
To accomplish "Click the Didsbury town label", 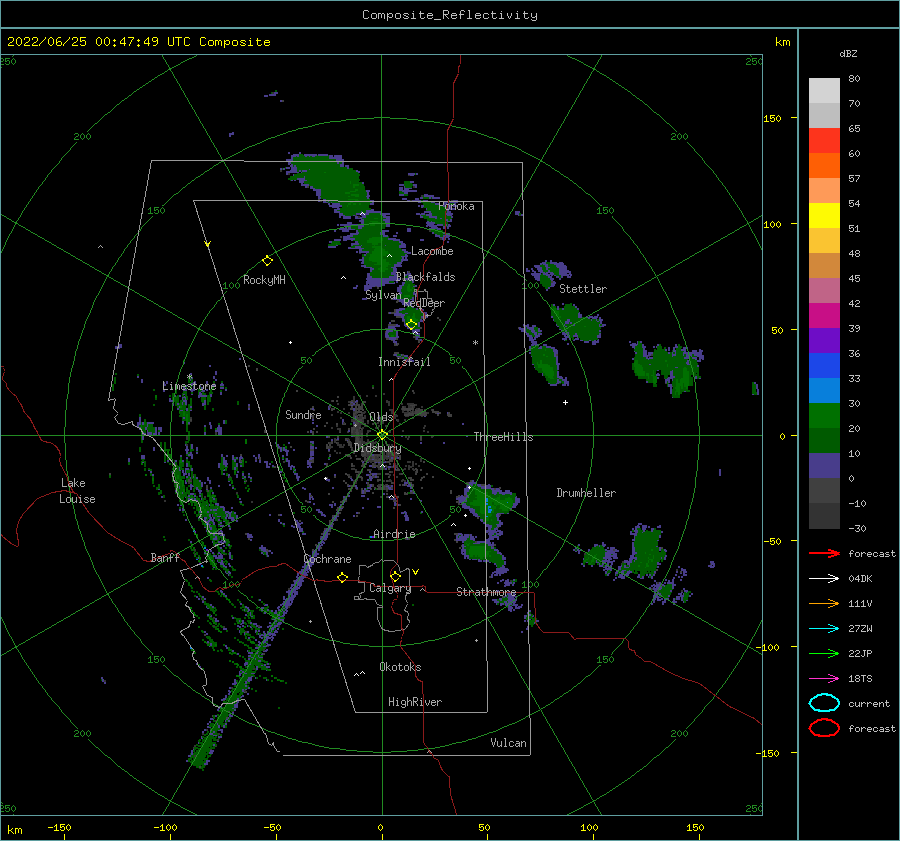I will [x=377, y=448].
